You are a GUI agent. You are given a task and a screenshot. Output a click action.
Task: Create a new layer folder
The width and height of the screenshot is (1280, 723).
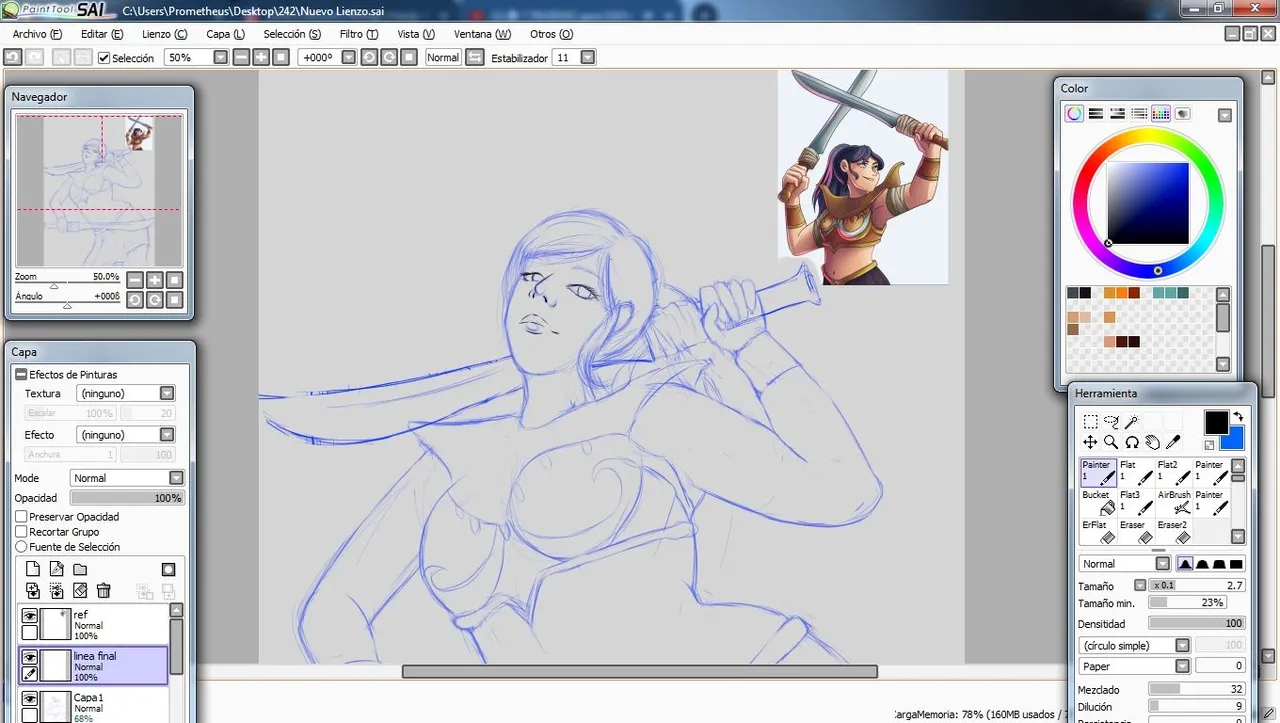80,569
